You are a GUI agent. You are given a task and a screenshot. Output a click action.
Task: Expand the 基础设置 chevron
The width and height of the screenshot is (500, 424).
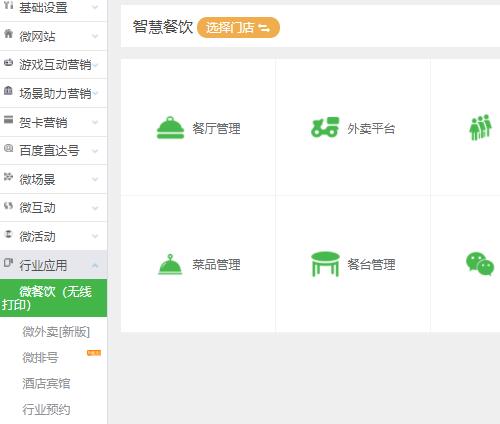click(x=95, y=7)
